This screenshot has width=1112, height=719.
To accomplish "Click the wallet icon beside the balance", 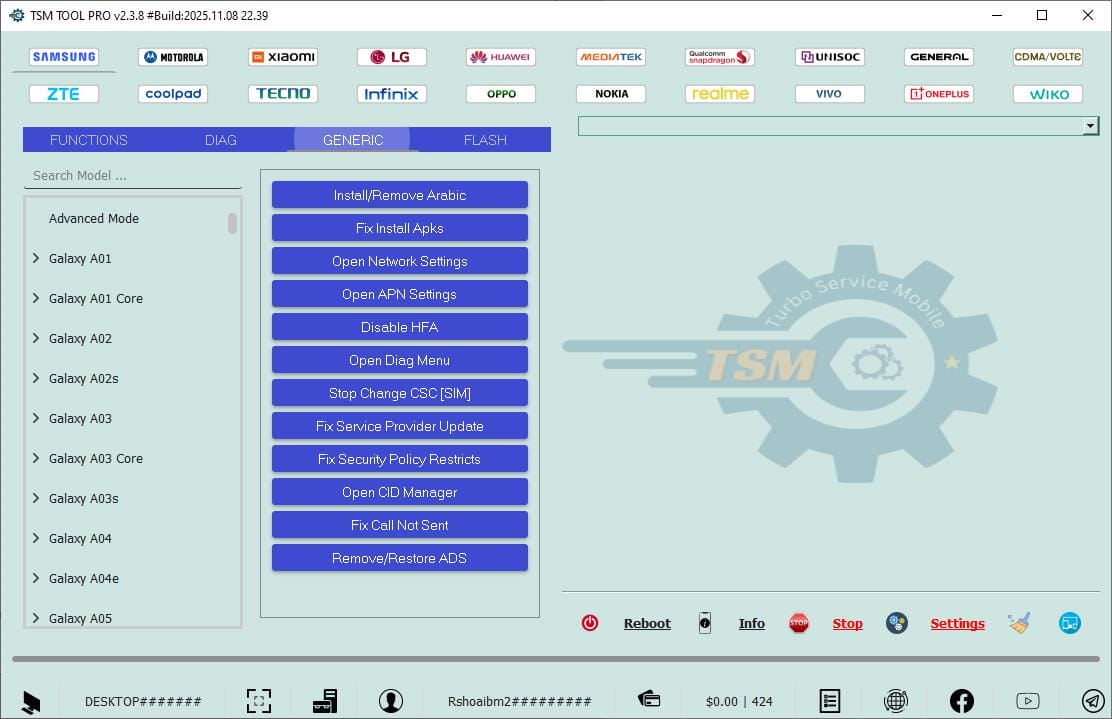I will pyautogui.click(x=648, y=700).
